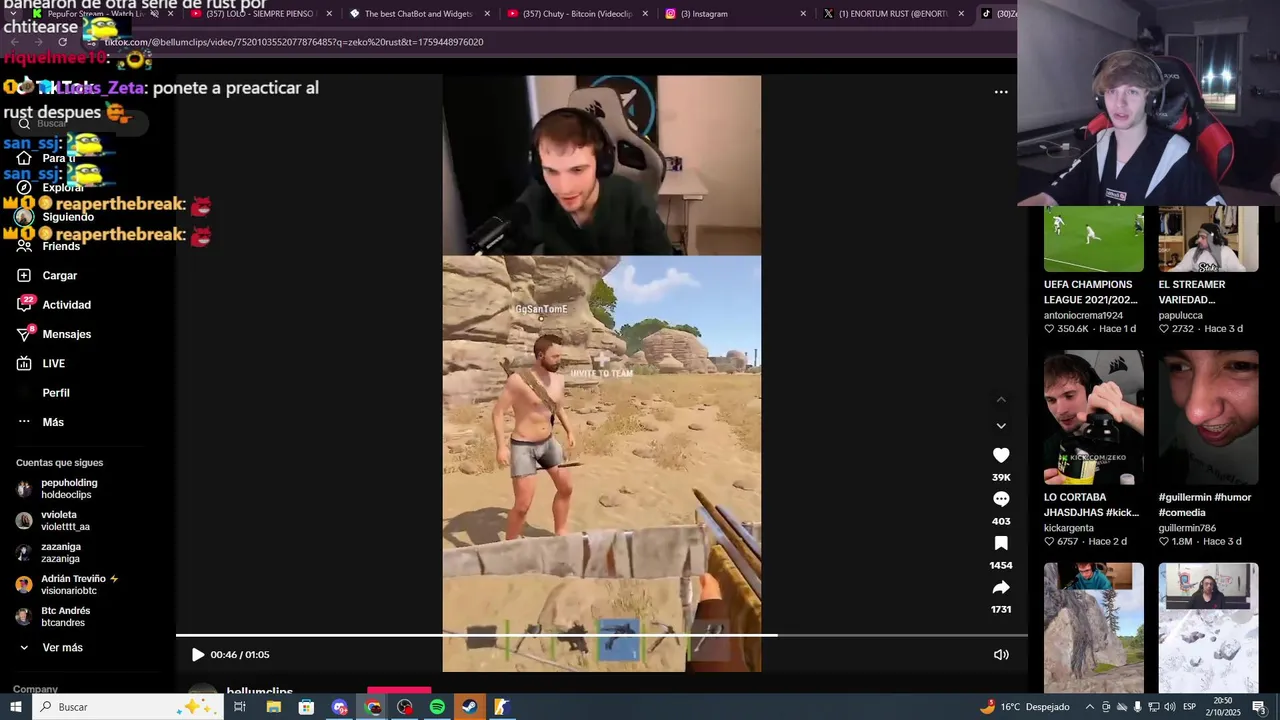Open Spotify from the taskbar
1280x720 pixels.
(437, 707)
